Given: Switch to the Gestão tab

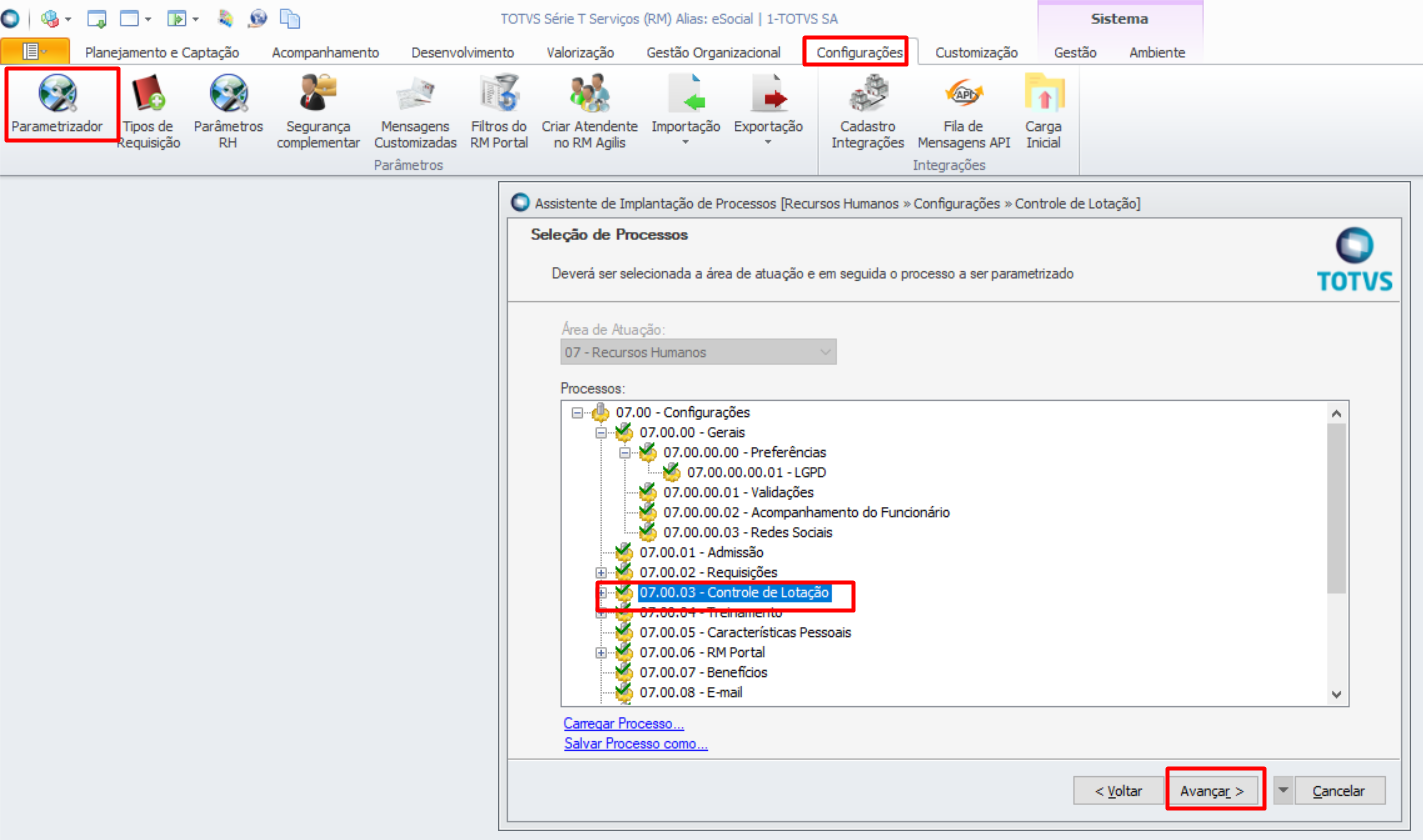Looking at the screenshot, I should tap(1075, 52).
